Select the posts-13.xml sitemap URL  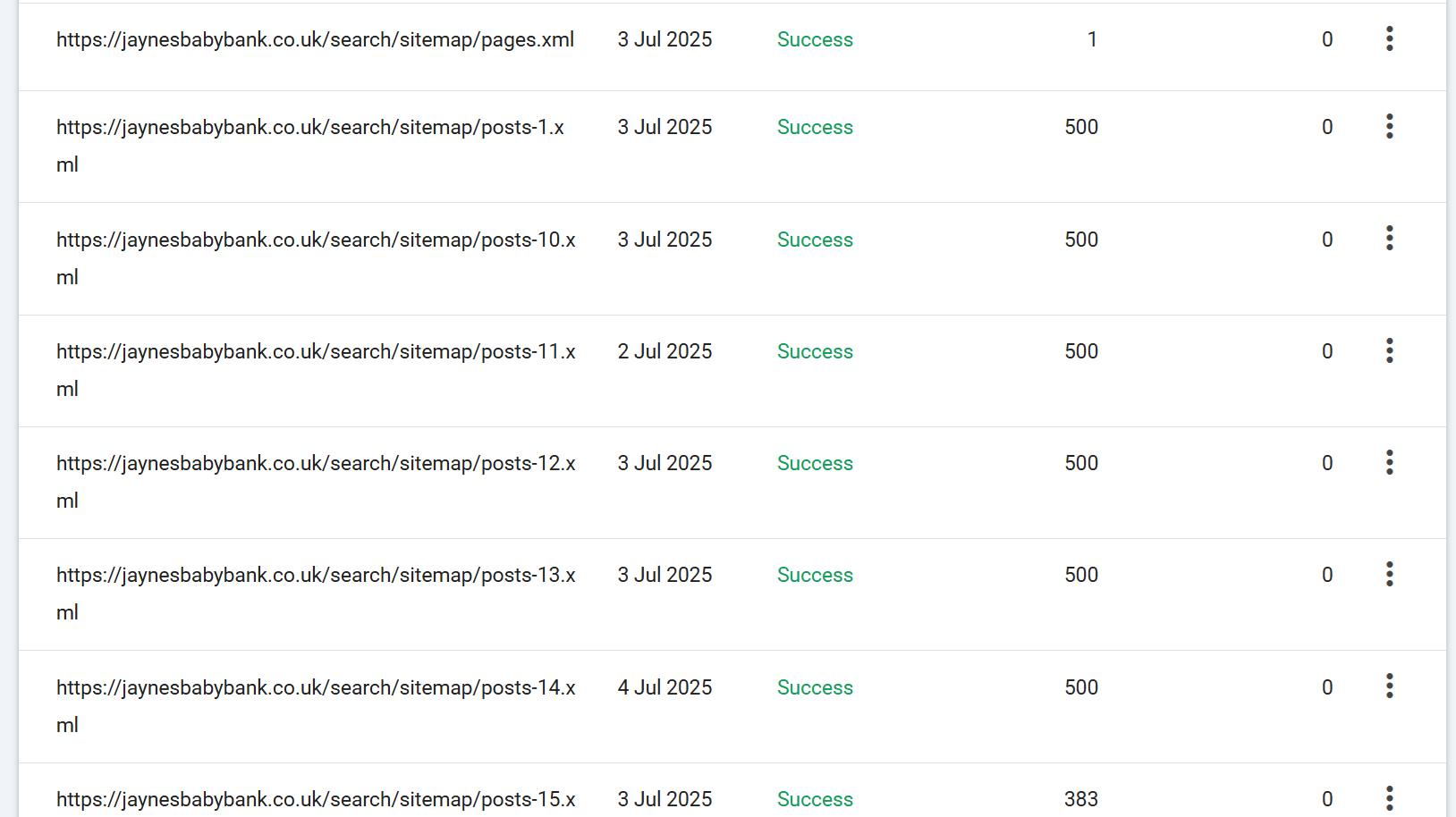316,594
